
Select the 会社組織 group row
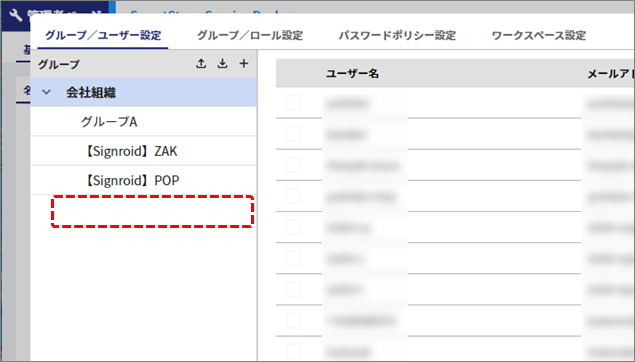(x=143, y=92)
